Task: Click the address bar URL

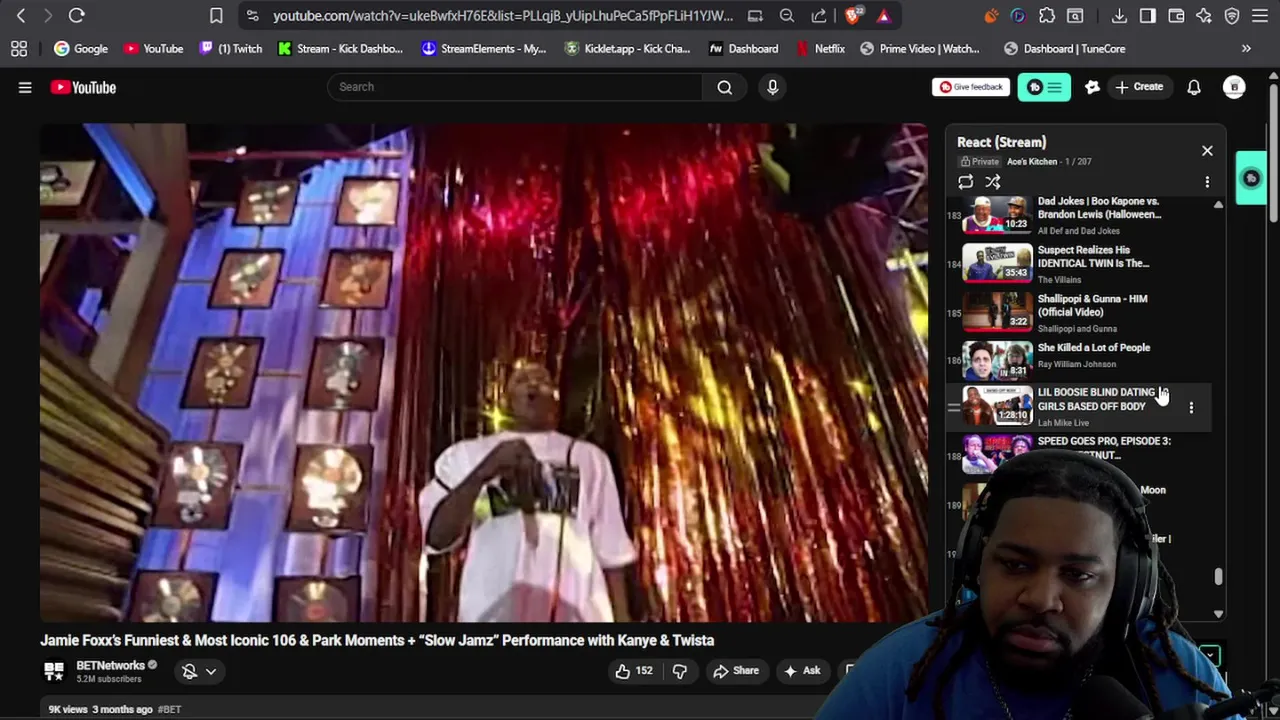Action: click(503, 16)
